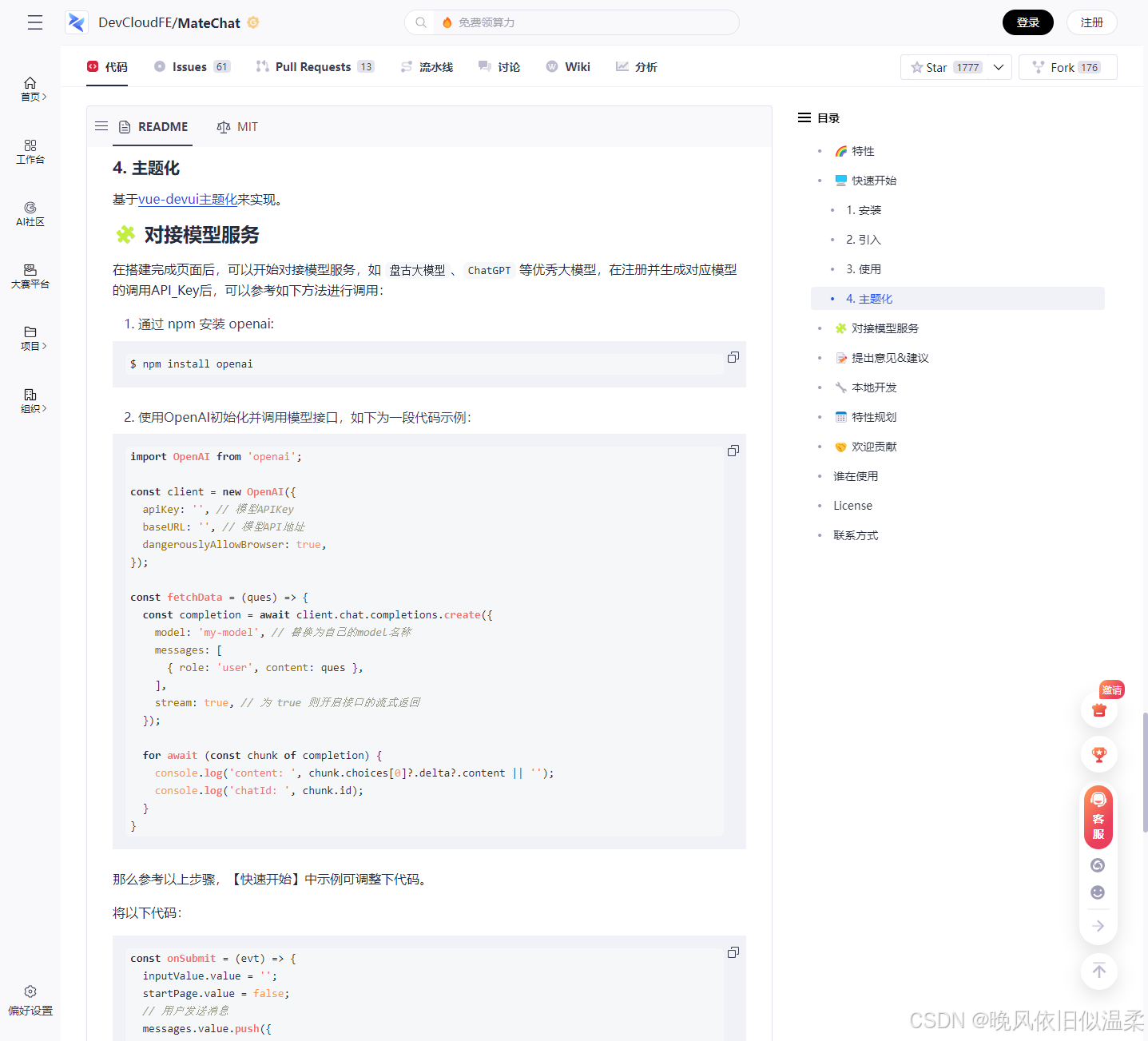Screen dimensions: 1148x1041
Task: Open 流水线 pipeline tab
Action: [427, 67]
